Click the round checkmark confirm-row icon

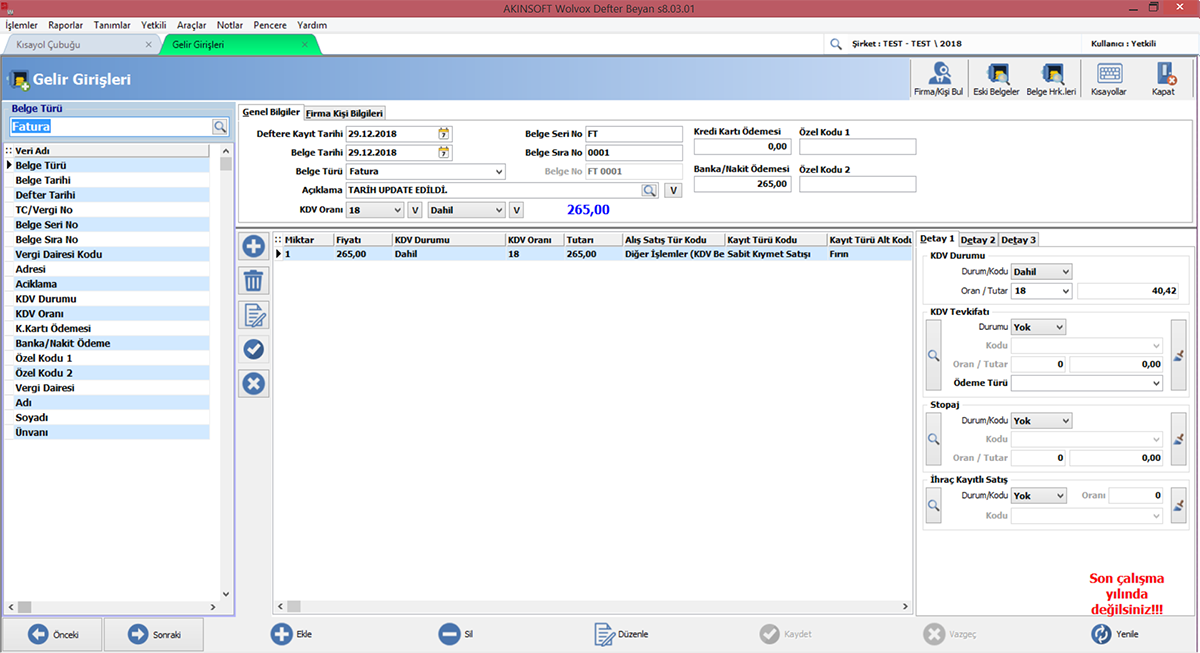coord(254,349)
